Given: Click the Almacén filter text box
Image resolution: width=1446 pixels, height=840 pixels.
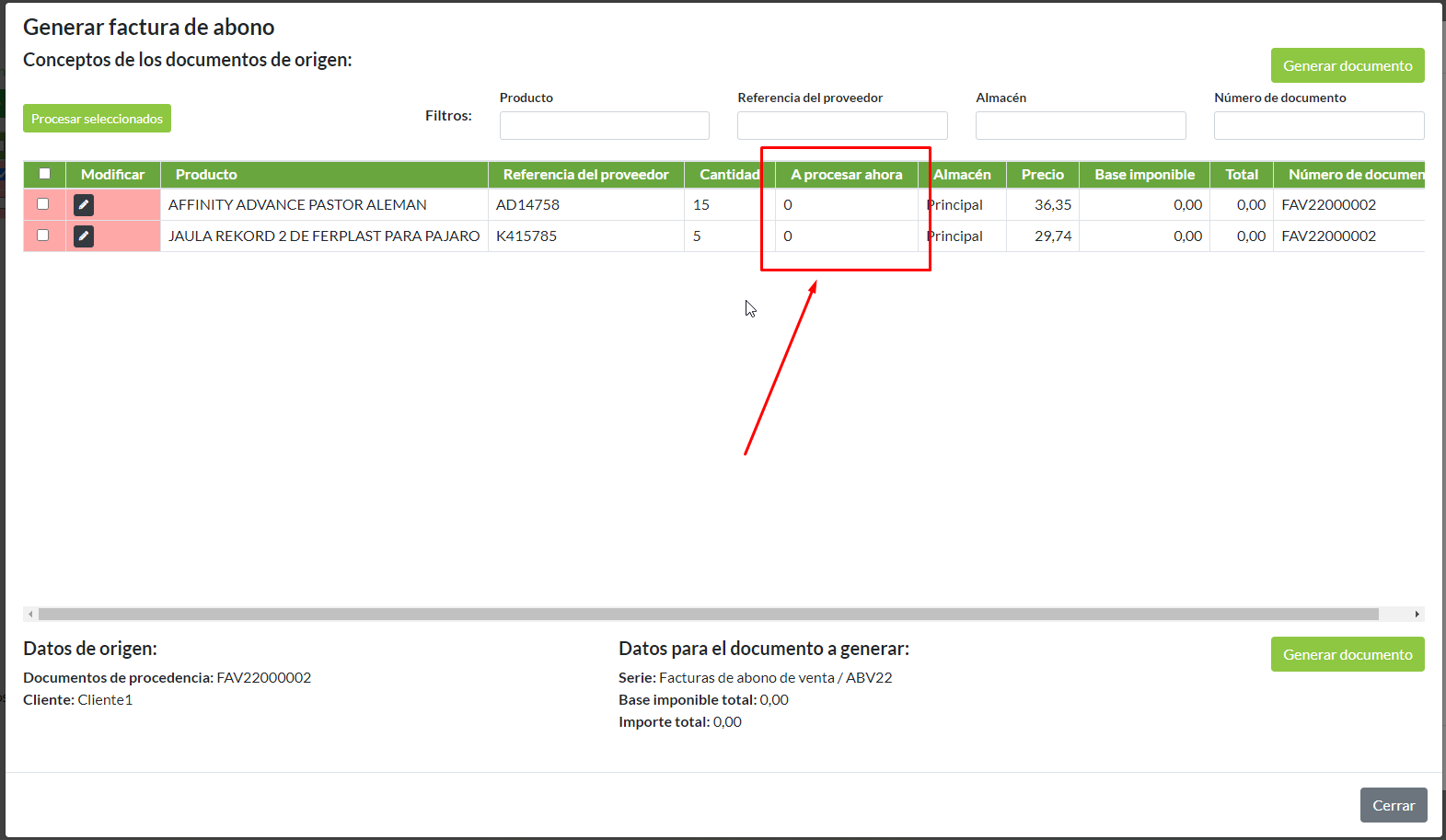Looking at the screenshot, I should [1080, 125].
